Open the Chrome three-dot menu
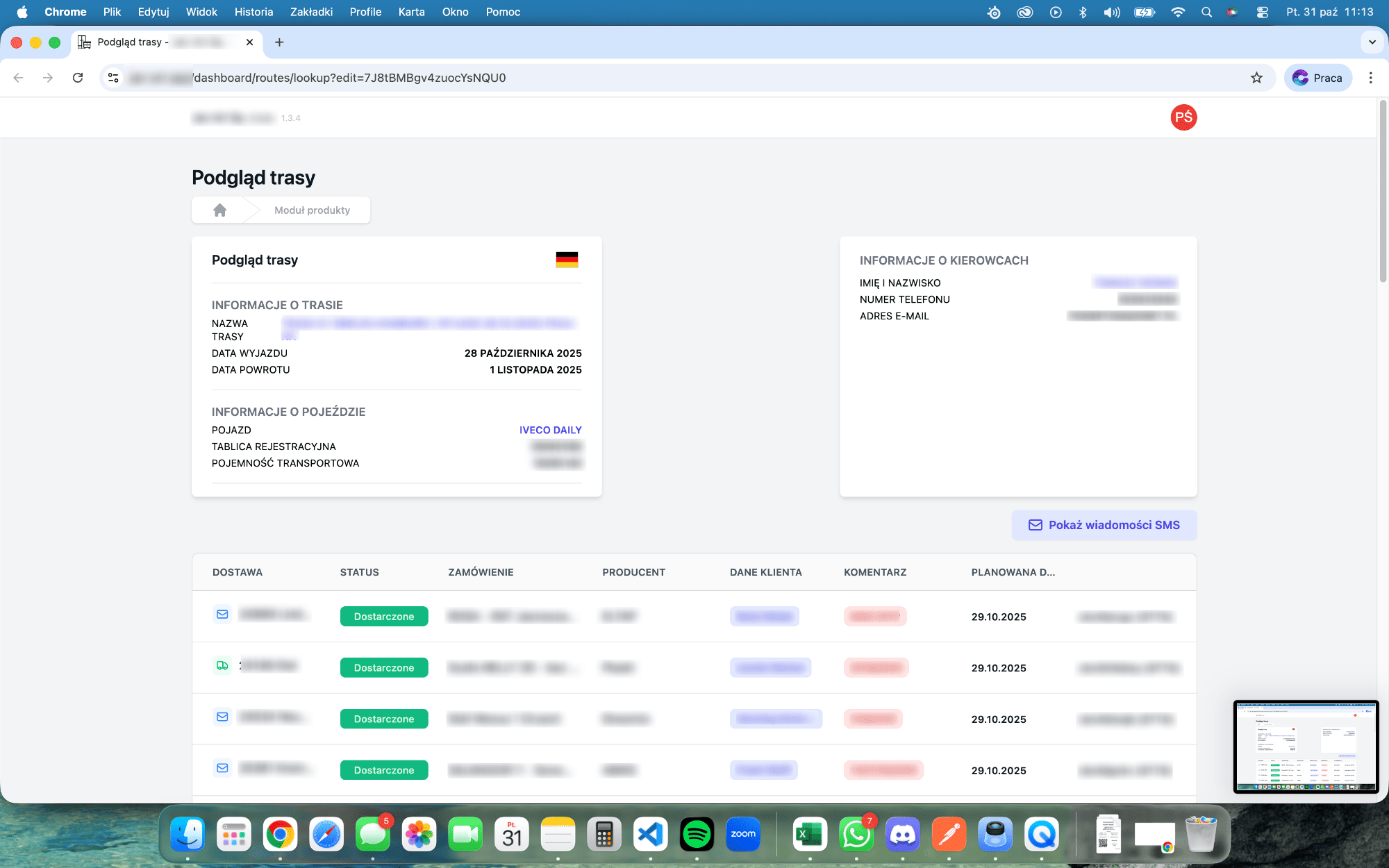This screenshot has width=1389, height=868. 1370,78
